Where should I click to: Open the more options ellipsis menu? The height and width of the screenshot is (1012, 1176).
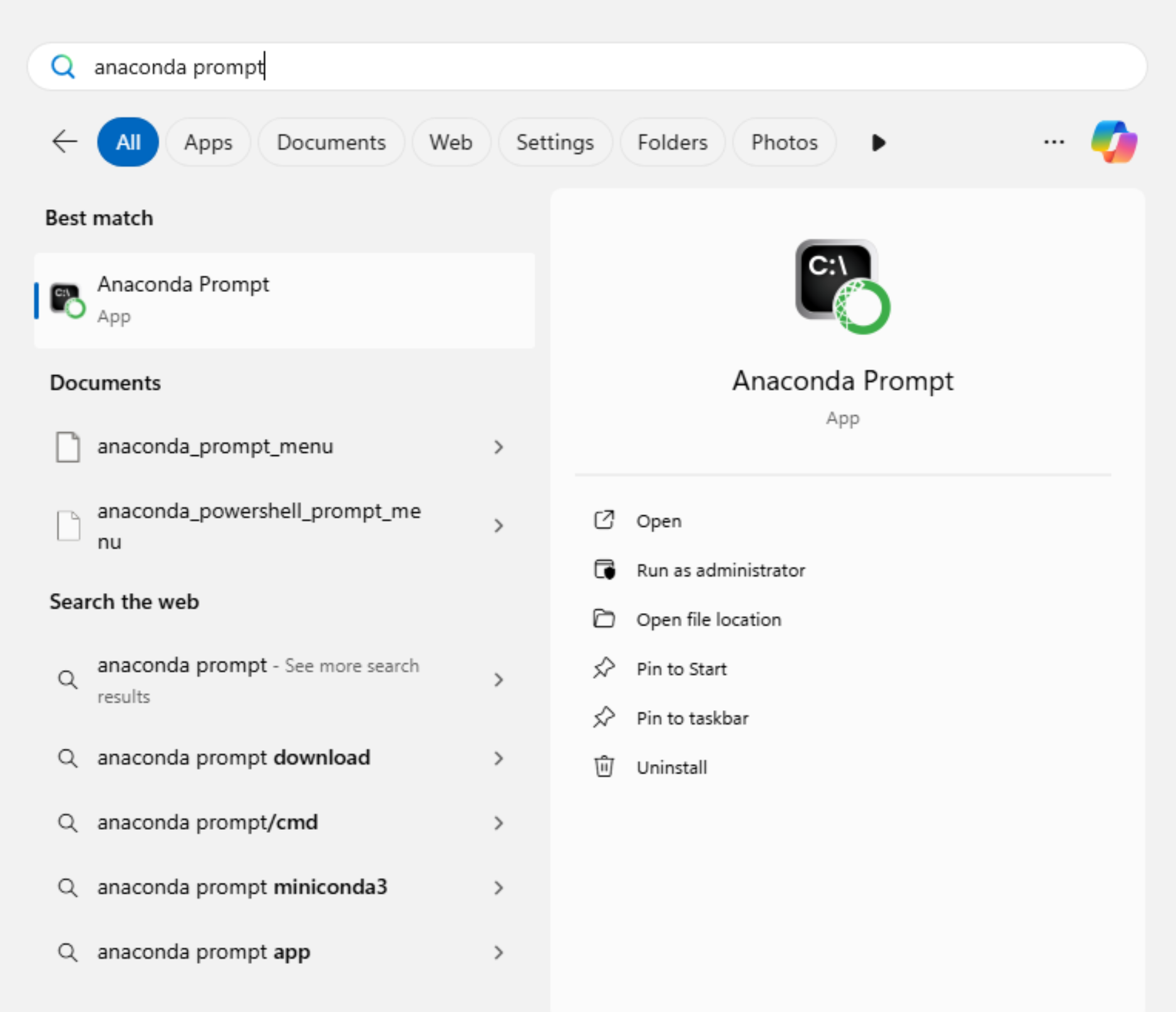1054,142
